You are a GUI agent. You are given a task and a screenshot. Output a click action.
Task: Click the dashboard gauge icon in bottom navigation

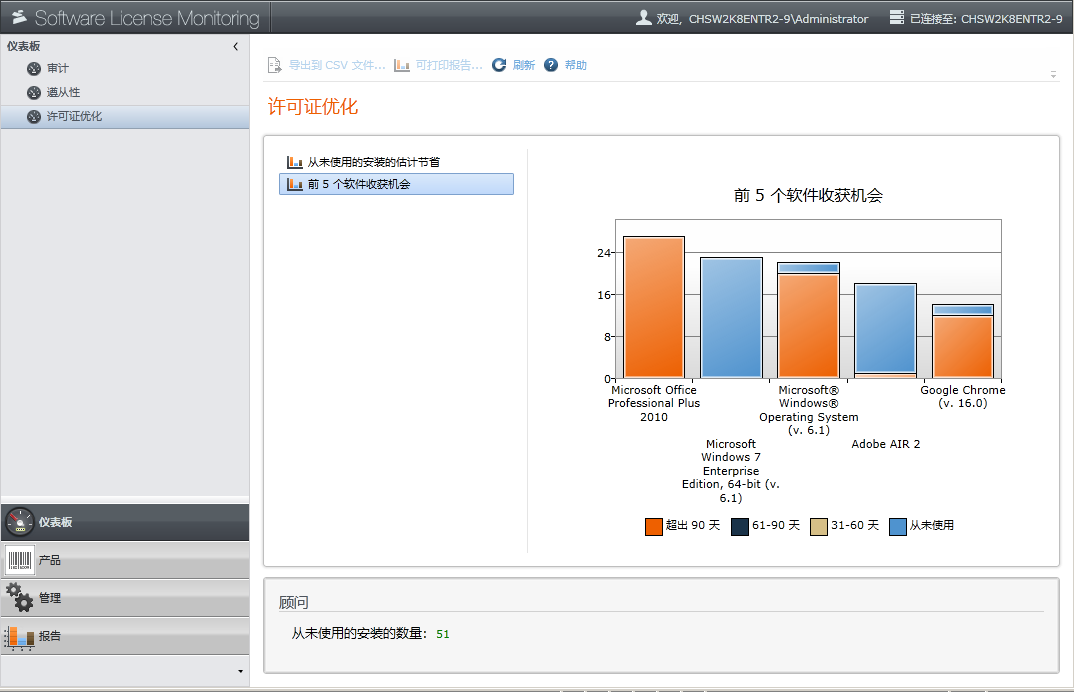[x=20, y=522]
